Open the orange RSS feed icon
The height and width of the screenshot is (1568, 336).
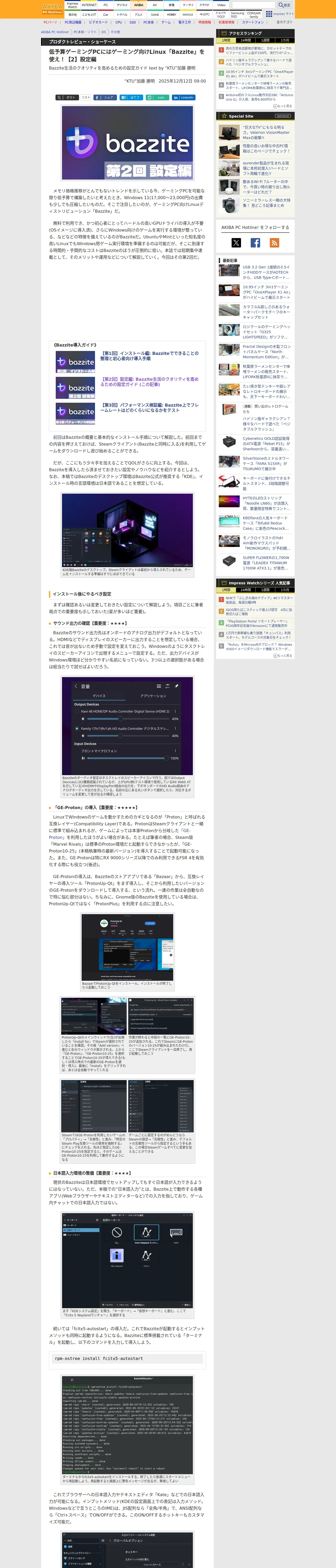point(275,243)
